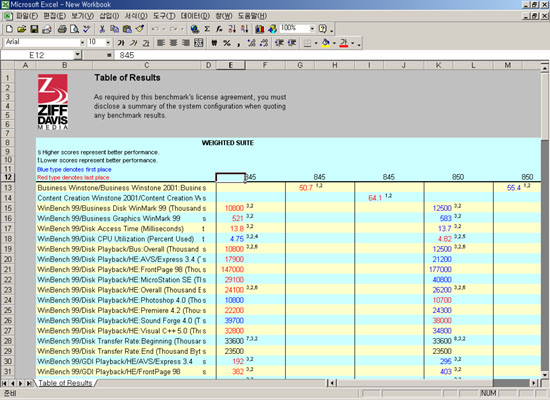Click the Drawing toolbar icon

coord(272,29)
